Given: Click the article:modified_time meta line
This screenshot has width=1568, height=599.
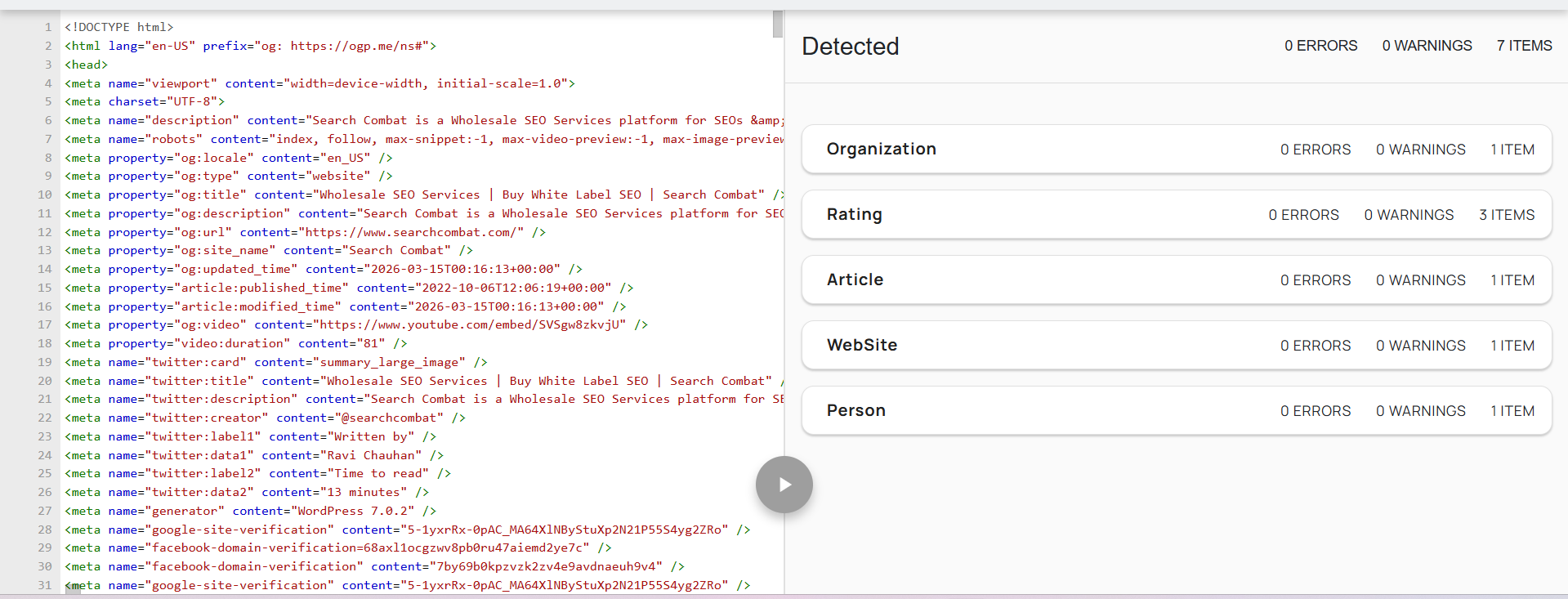Looking at the screenshot, I should (x=346, y=306).
